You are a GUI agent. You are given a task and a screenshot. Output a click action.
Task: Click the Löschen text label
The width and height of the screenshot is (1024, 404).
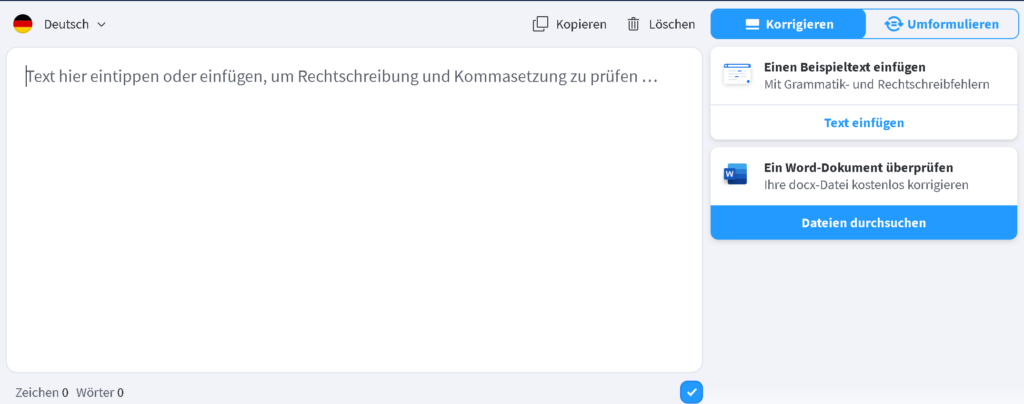(672, 24)
